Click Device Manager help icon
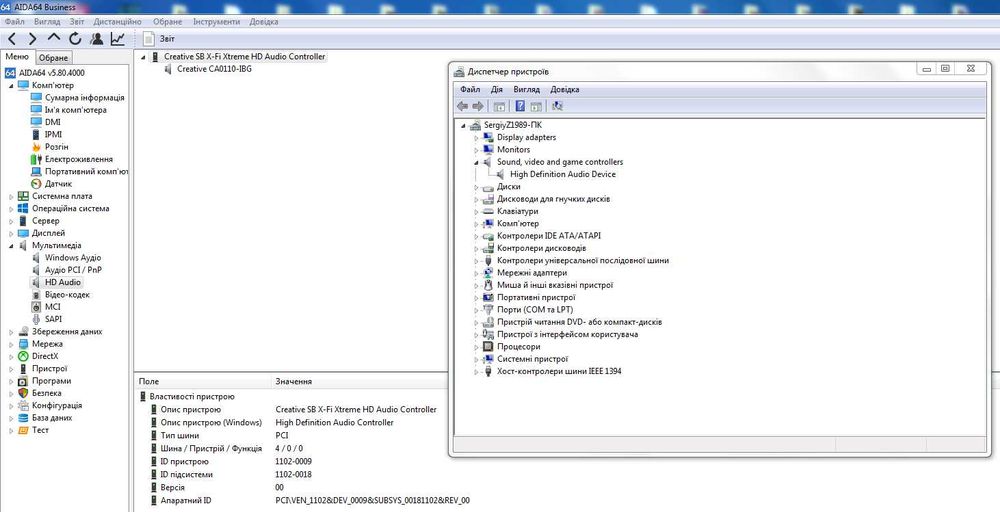 pos(520,106)
